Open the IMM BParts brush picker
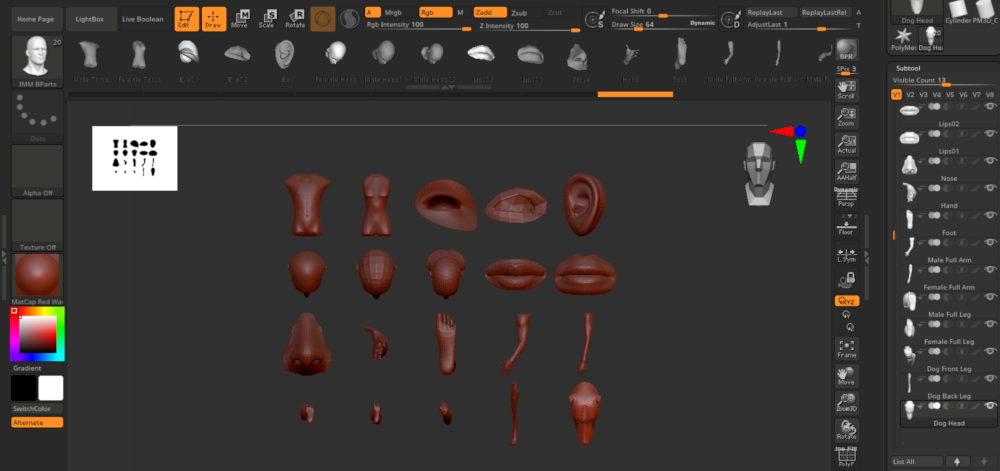 38,60
